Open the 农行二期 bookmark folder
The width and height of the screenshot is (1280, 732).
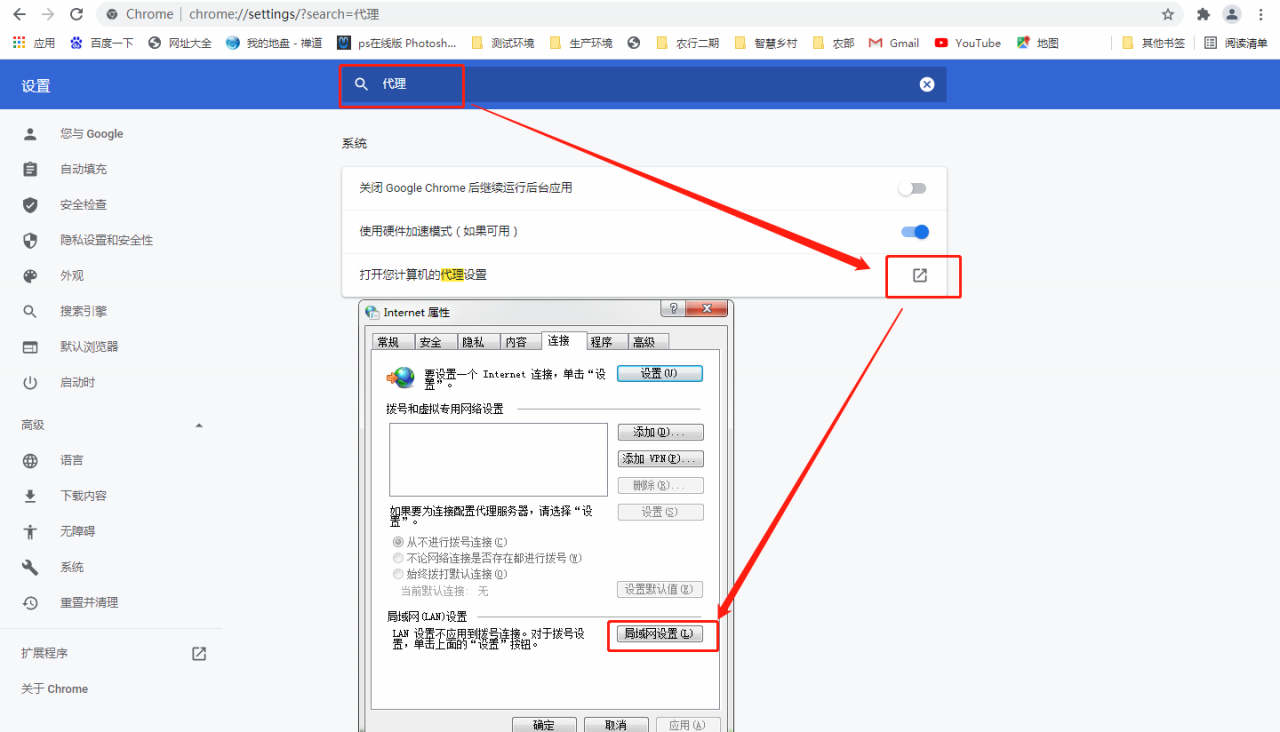688,43
